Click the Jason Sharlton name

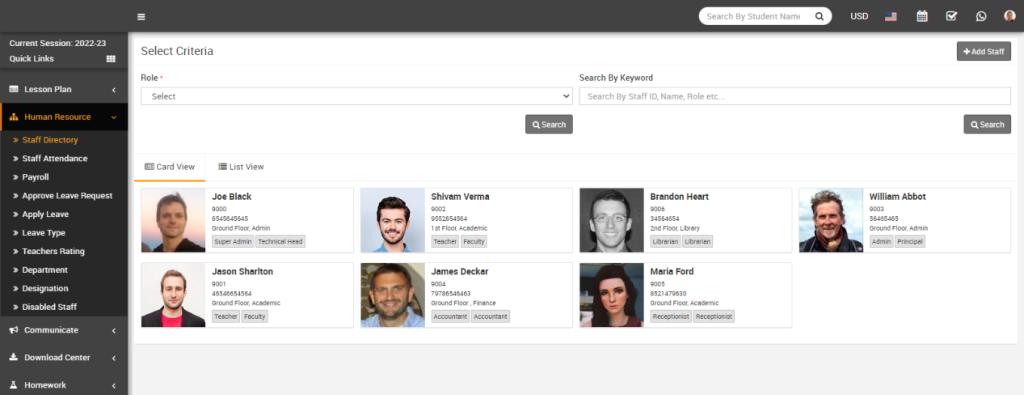[x=242, y=271]
